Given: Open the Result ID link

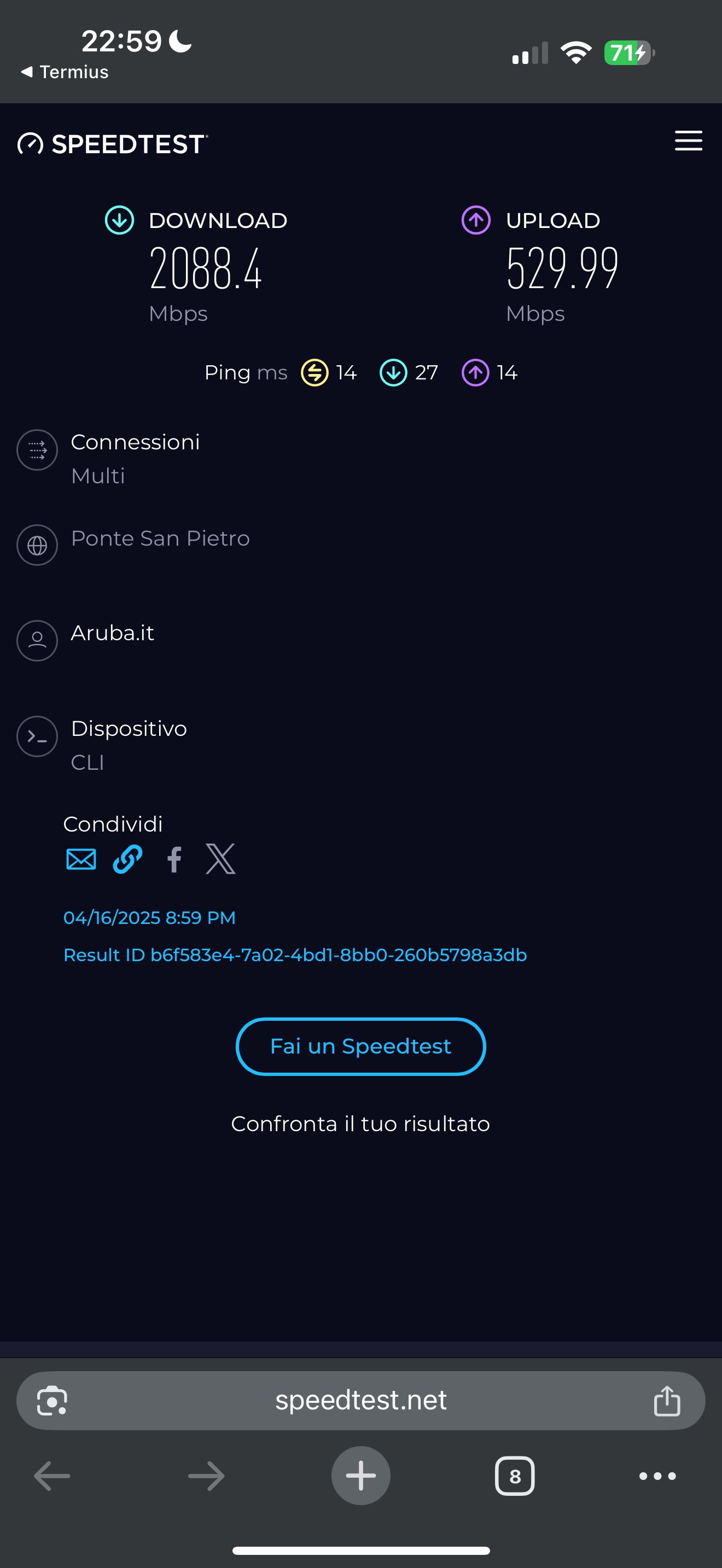Looking at the screenshot, I should 295,955.
